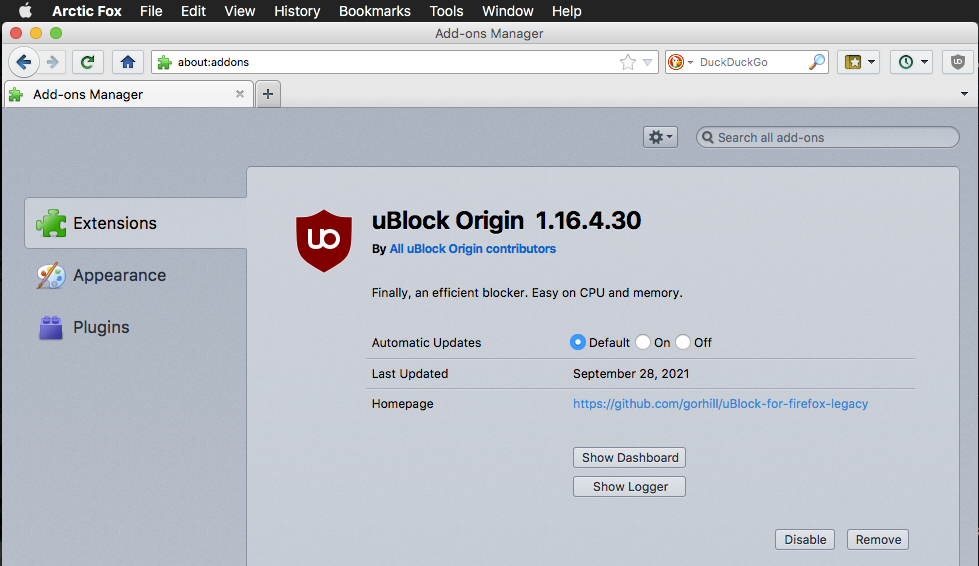This screenshot has height=566, width=979.
Task: Open the History menu
Action: pos(297,11)
